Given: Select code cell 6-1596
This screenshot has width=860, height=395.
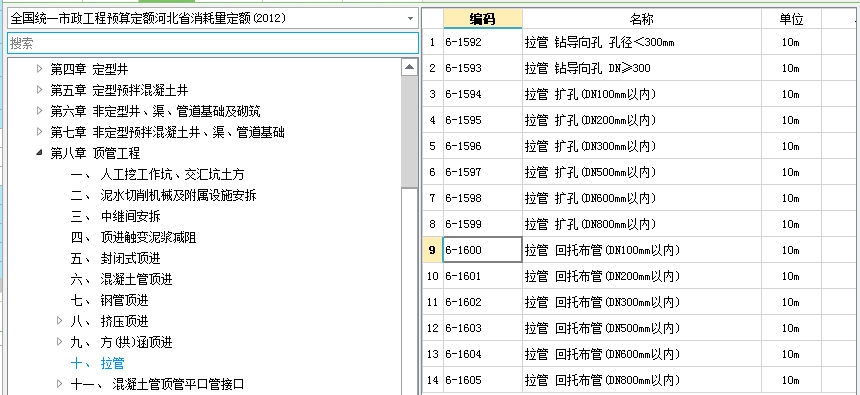Looking at the screenshot, I should pos(483,146).
